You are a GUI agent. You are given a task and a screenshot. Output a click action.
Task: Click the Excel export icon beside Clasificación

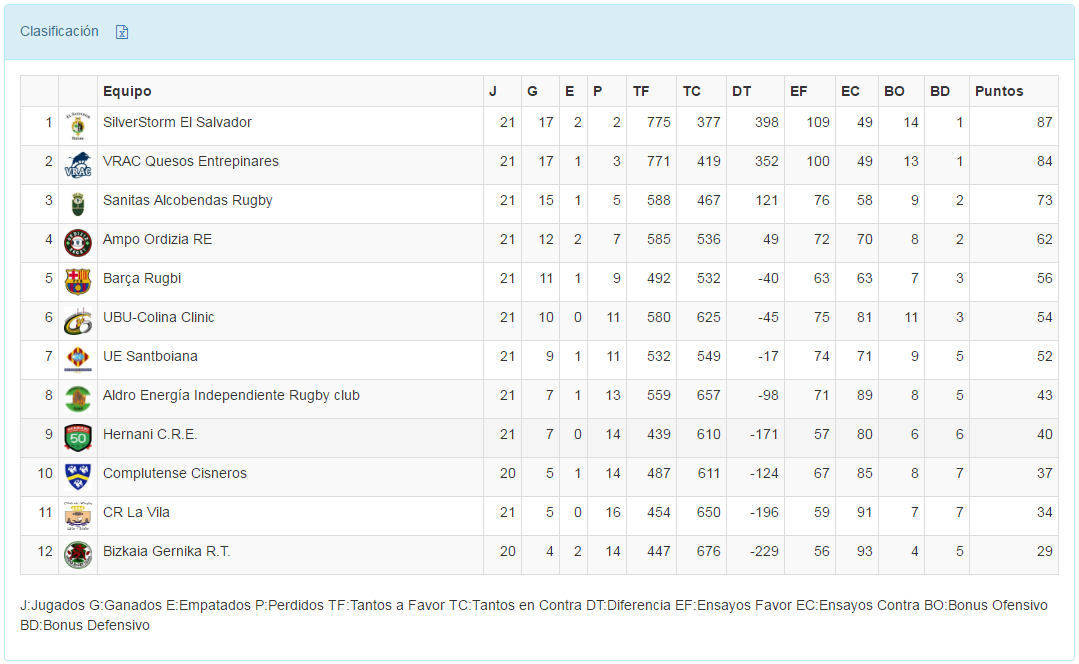click(x=122, y=32)
